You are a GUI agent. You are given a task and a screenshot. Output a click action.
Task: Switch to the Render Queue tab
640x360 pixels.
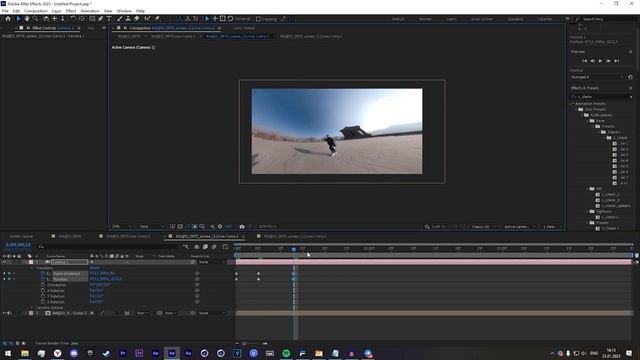coord(21,236)
